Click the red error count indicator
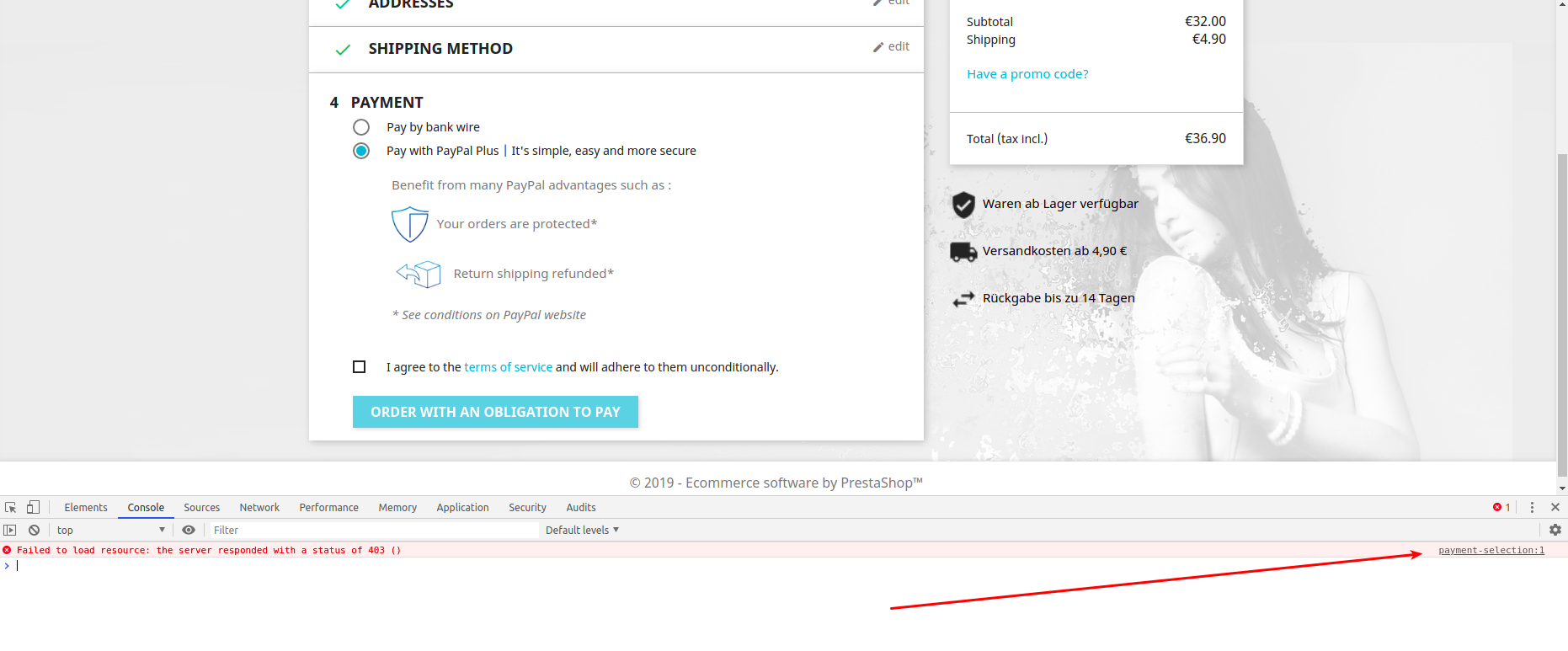The image size is (1568, 651). (x=1501, y=507)
